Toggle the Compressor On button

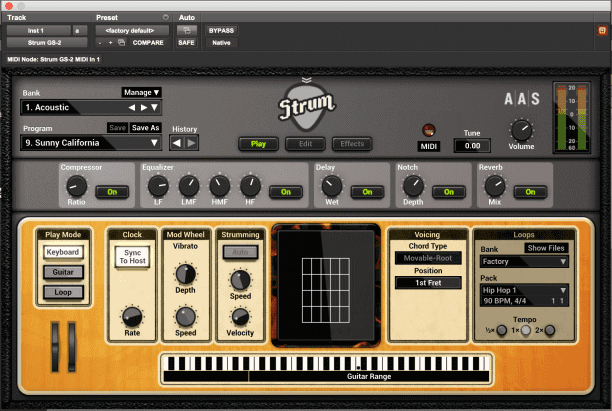click(112, 192)
